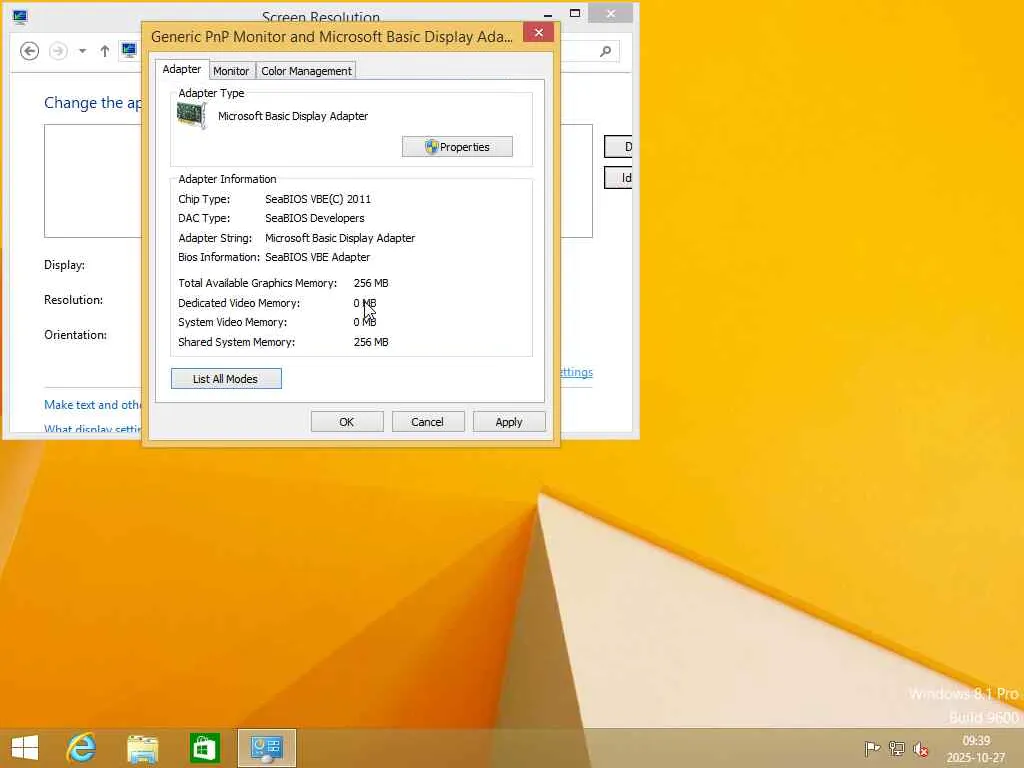Screen dimensions: 1024x768
Task: Click the 'SeaBIOS Developers' DAC type value
Action: click(x=315, y=218)
